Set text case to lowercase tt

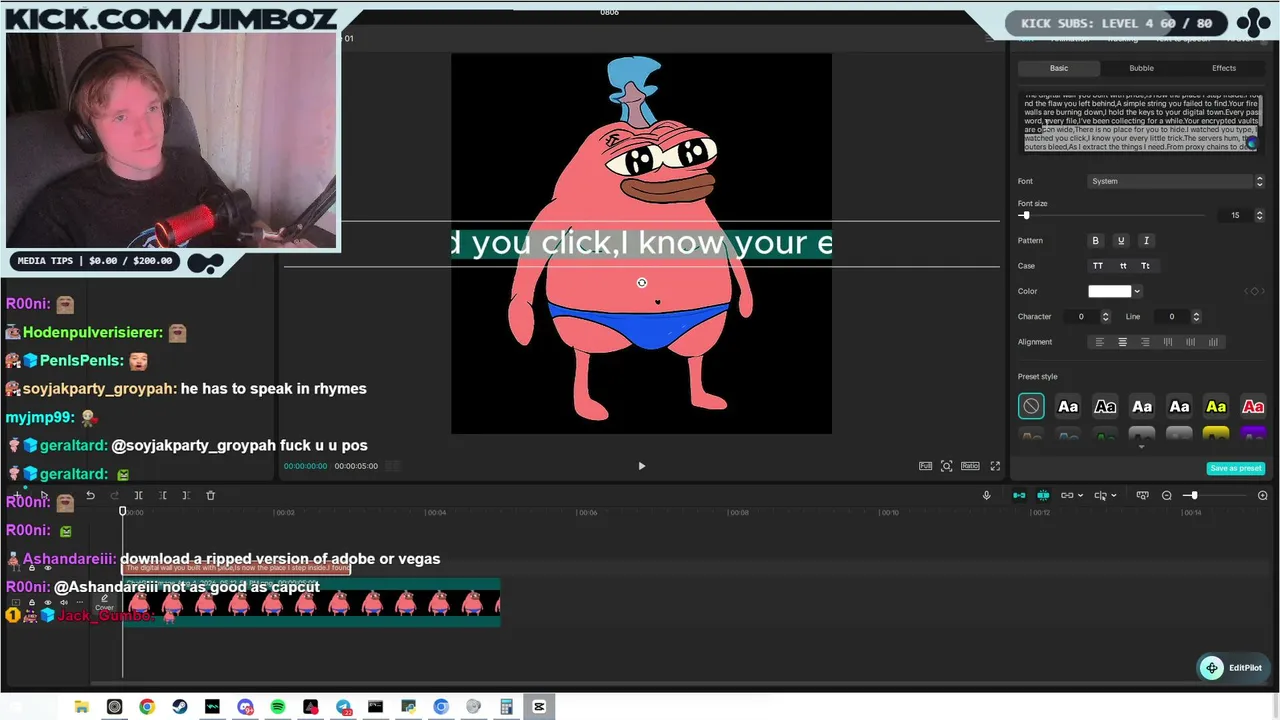coord(1123,266)
